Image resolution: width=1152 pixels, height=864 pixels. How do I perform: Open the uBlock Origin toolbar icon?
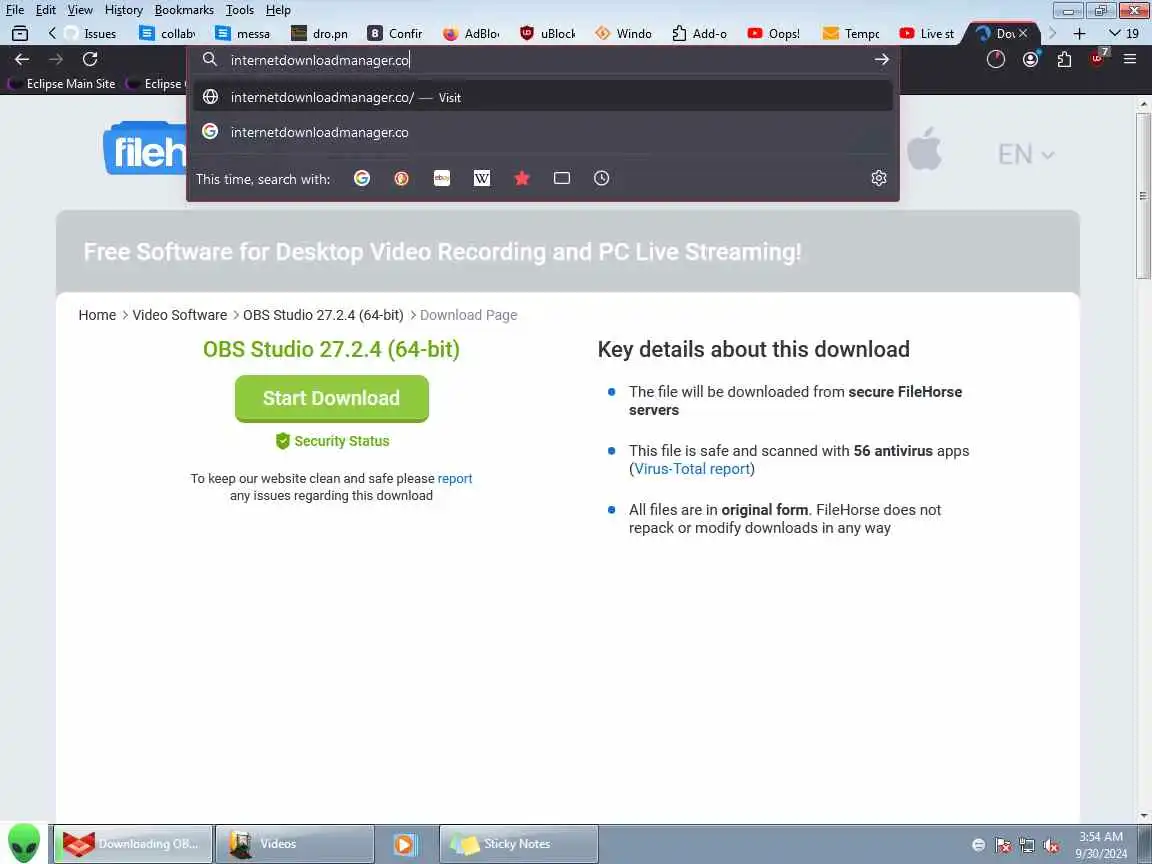1098,58
